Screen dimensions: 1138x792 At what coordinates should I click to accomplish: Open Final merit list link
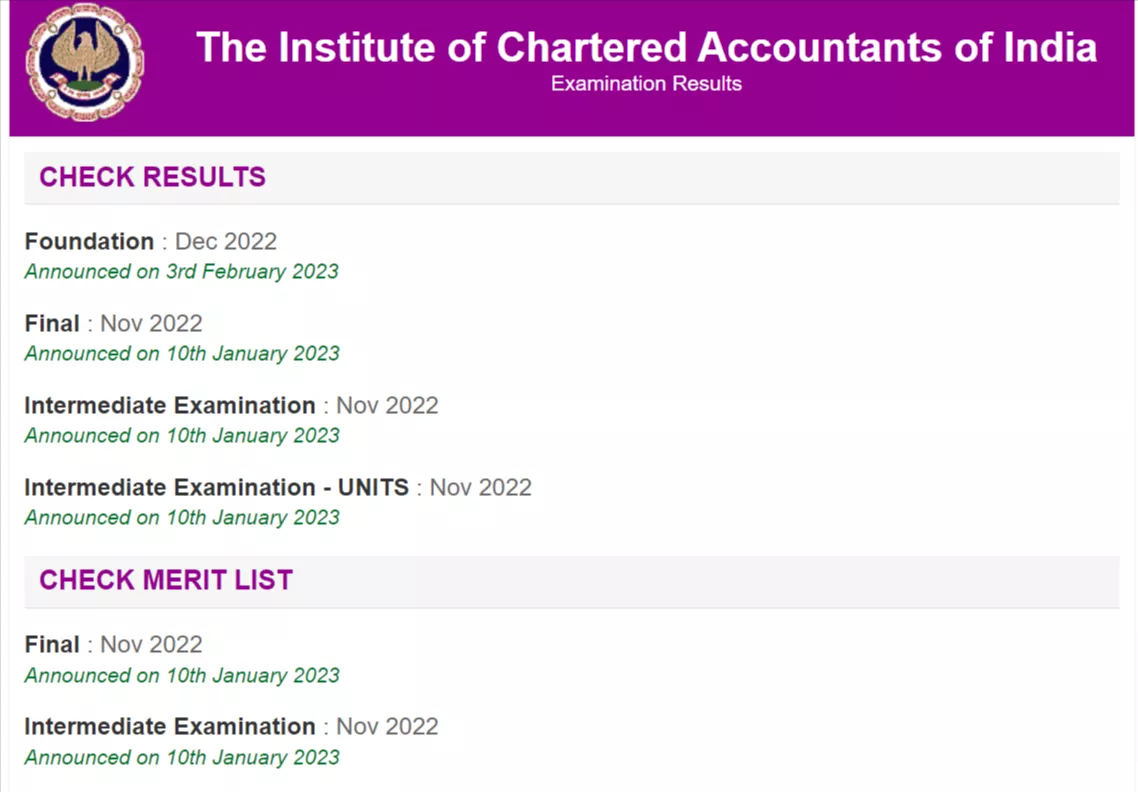52,644
